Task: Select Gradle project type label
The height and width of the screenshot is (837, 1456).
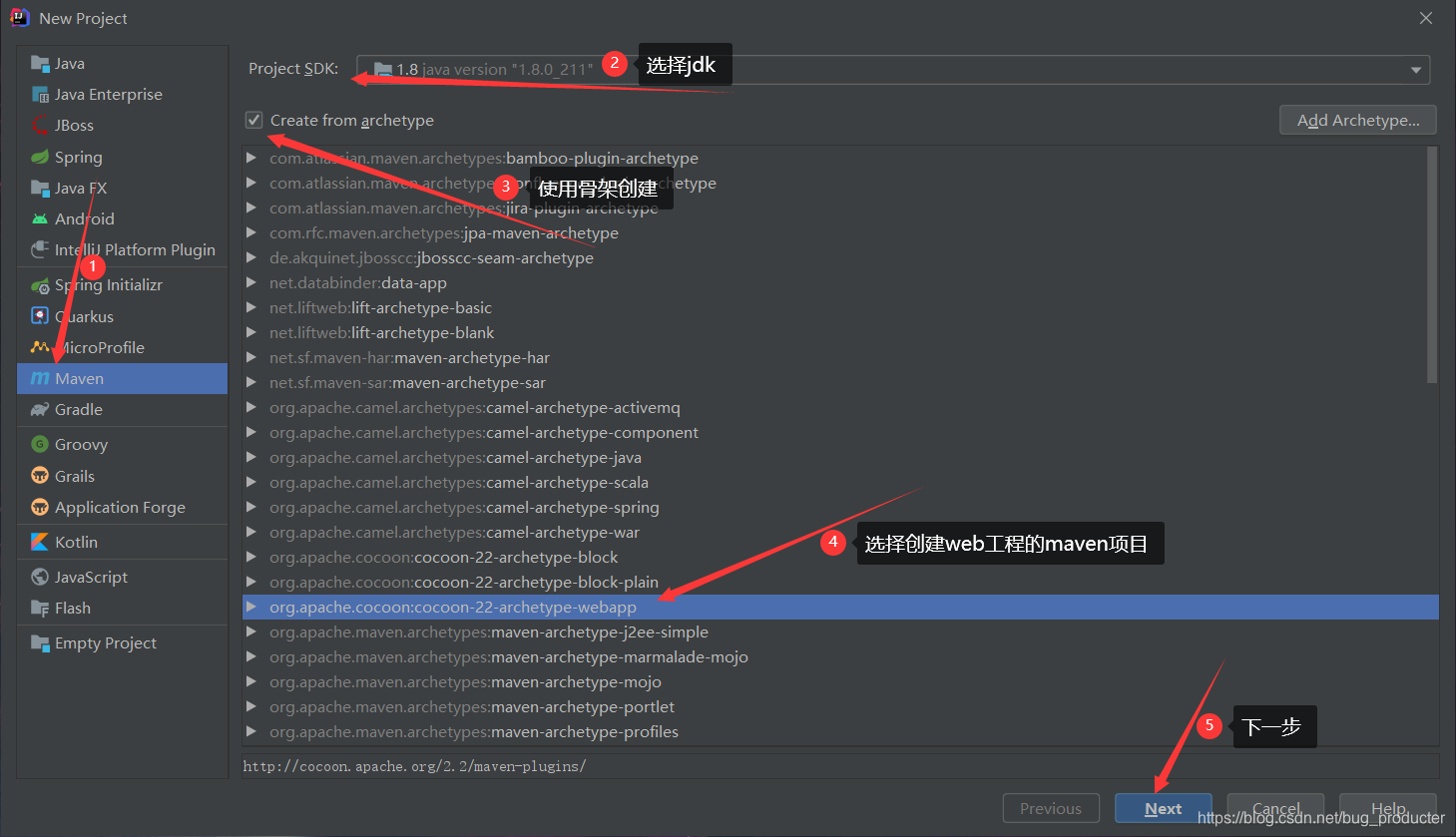Action: [x=79, y=410]
